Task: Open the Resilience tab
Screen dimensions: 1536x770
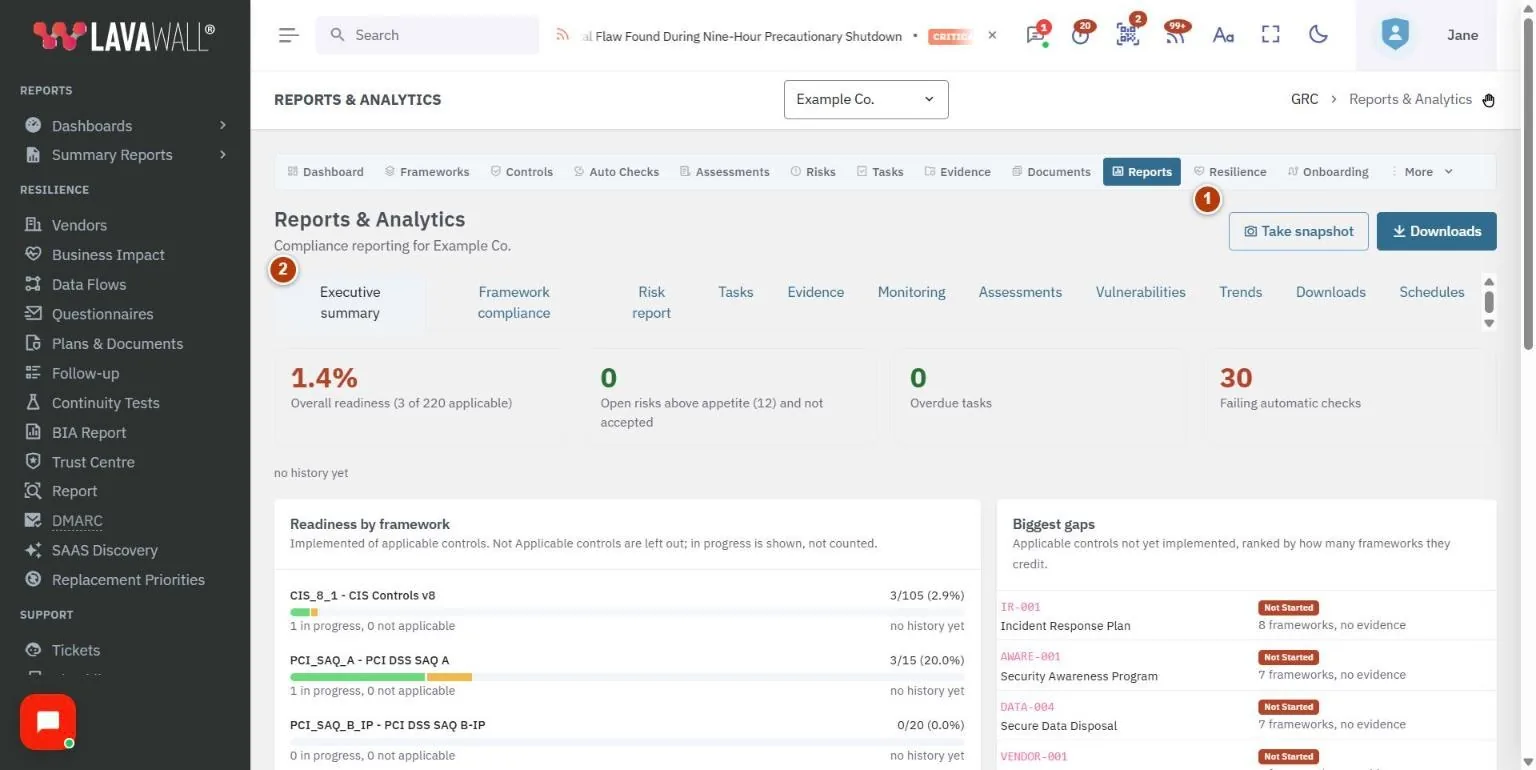Action: [x=1230, y=172]
